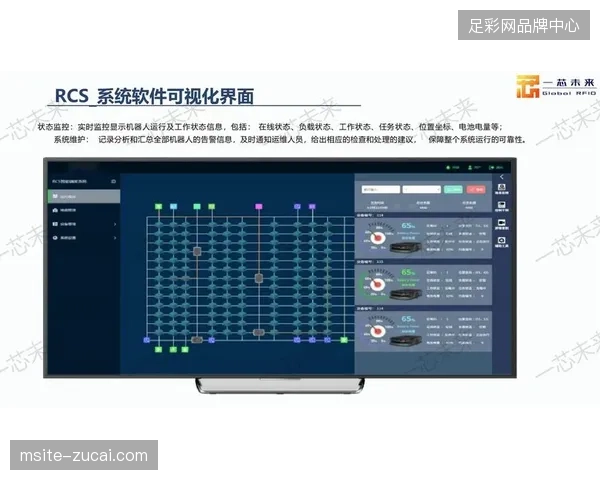600x480 pixels.
Task: Open the fourth sidebar menu with gear icon
Action: (x=84, y=238)
